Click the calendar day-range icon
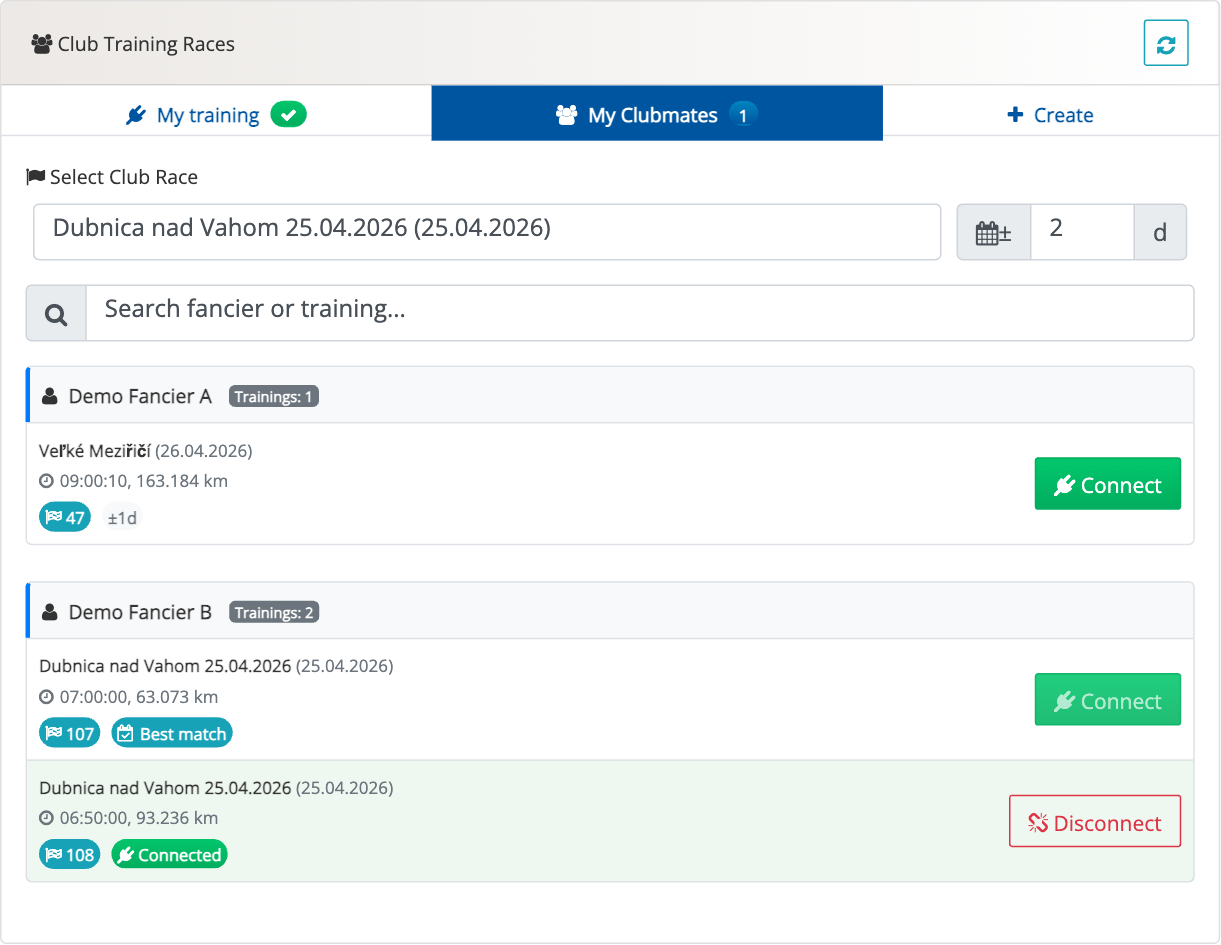Screen dimensions: 1221x945 pos(993,233)
